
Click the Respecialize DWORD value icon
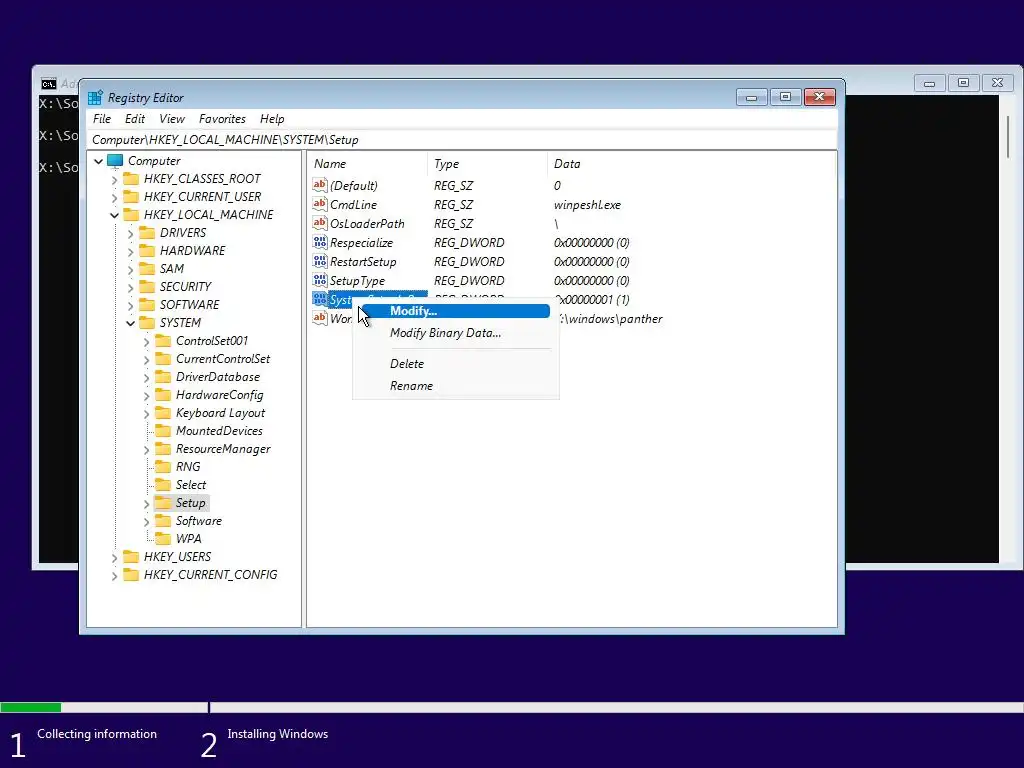click(319, 242)
